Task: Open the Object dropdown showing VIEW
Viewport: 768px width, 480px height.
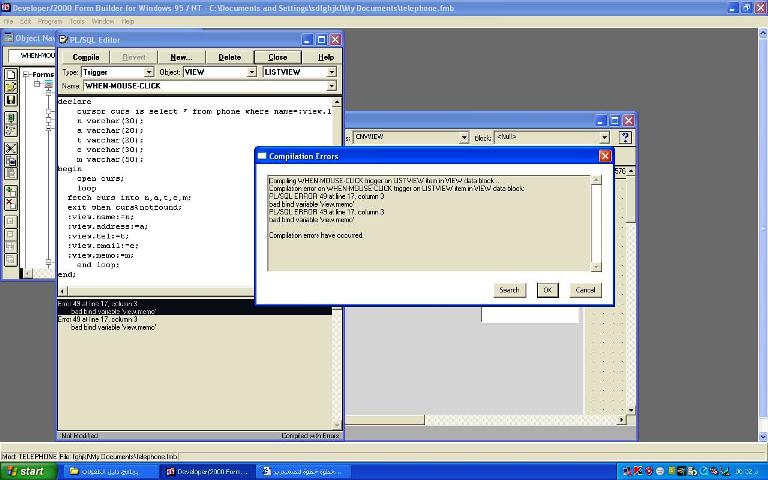Action: (251, 72)
